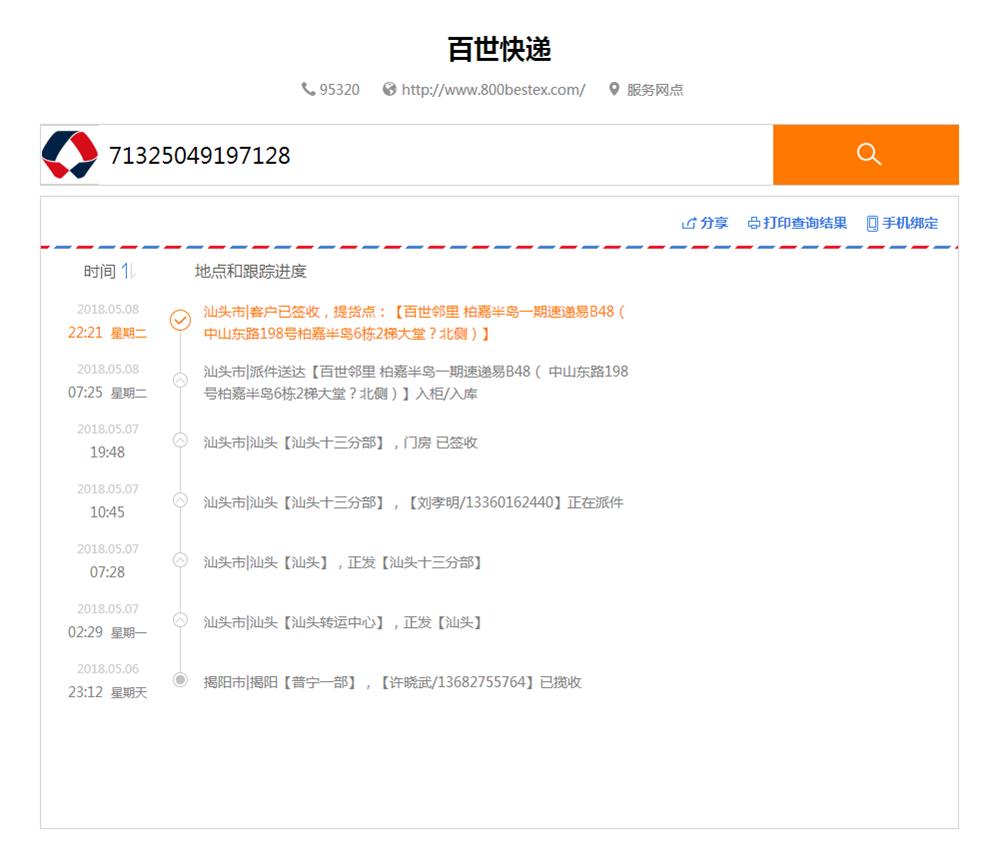
Task: Open the http://www.800bestex.com/ link
Action: click(x=493, y=90)
